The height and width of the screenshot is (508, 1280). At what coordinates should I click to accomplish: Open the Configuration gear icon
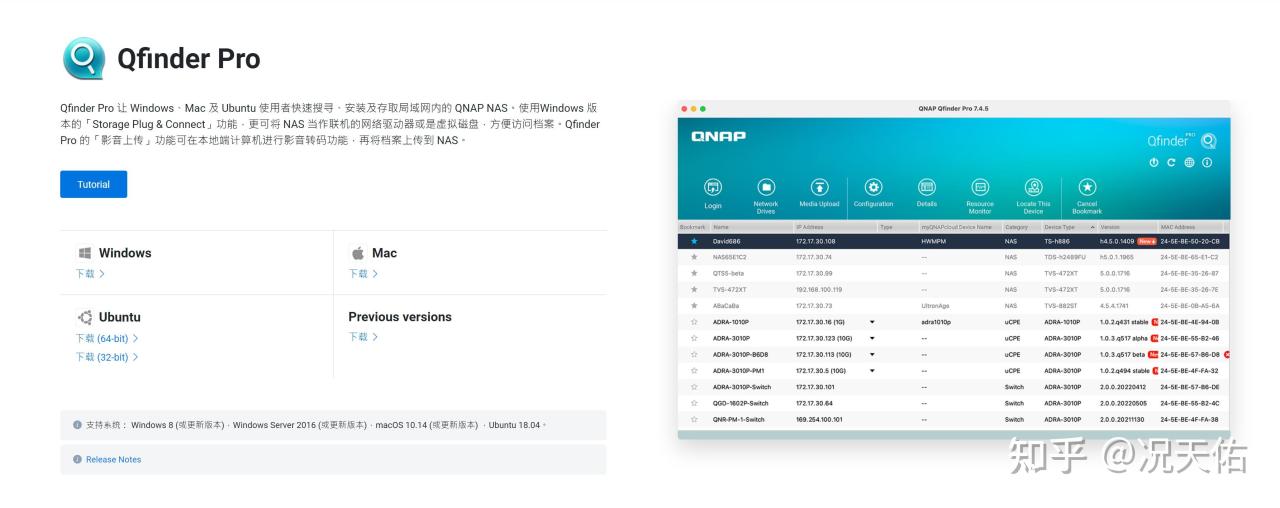(873, 187)
